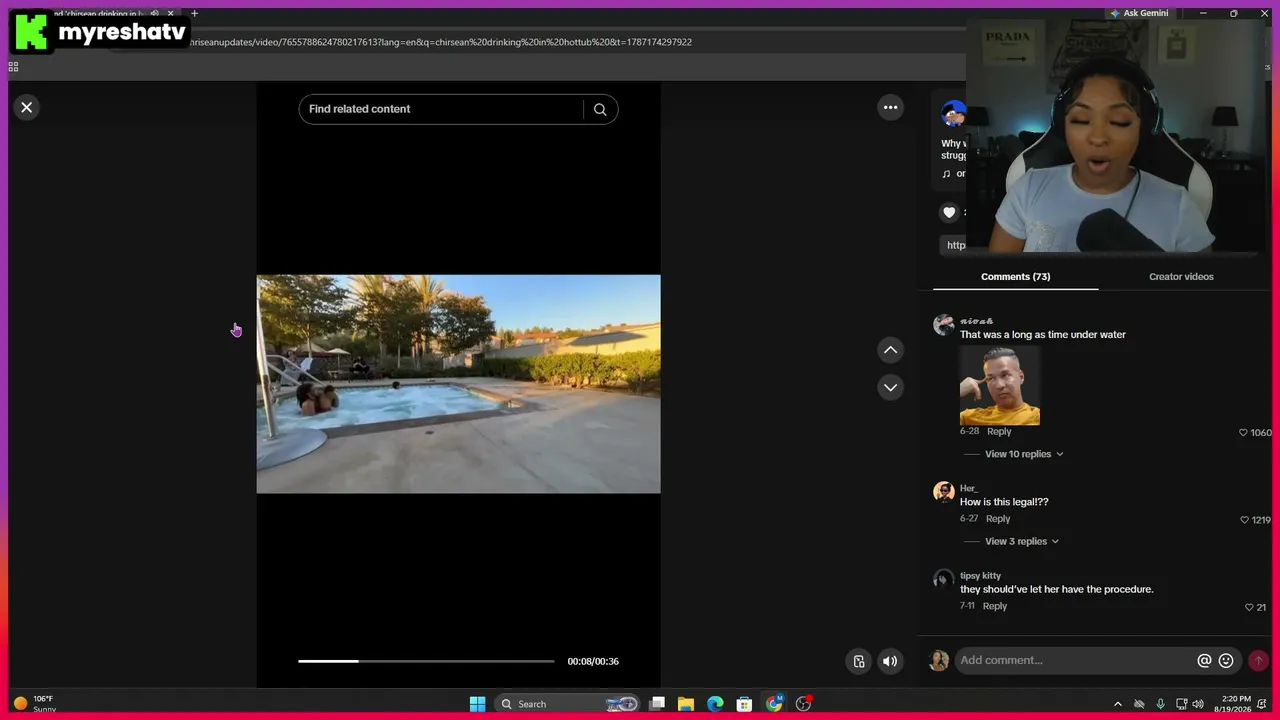
Task: Close the video viewer with the X button
Action: click(x=27, y=107)
